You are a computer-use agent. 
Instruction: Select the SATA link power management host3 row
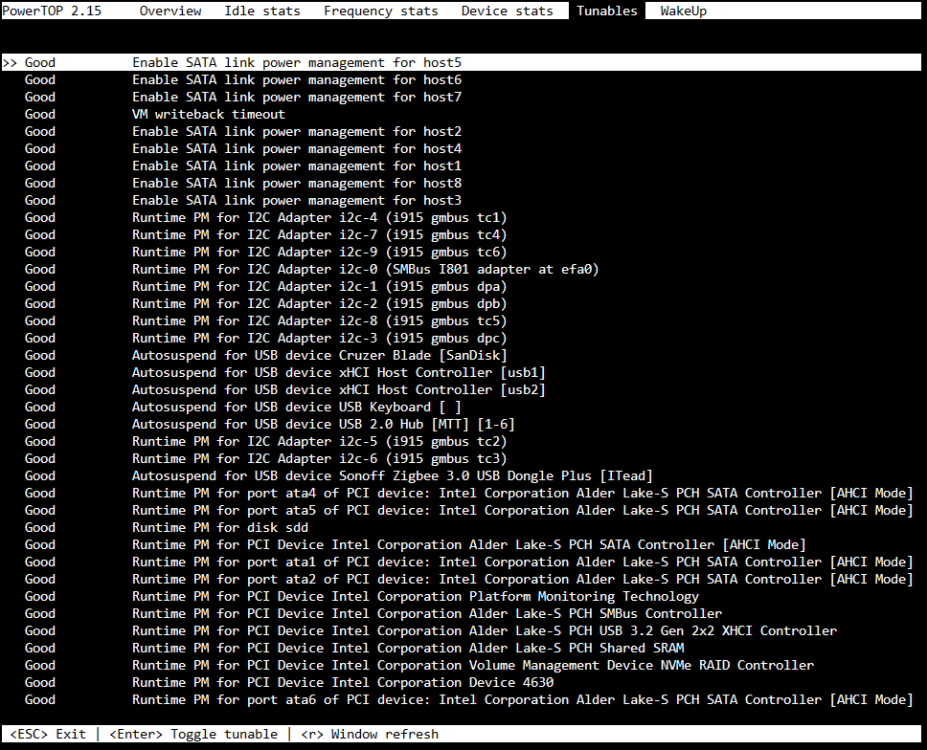(461, 200)
